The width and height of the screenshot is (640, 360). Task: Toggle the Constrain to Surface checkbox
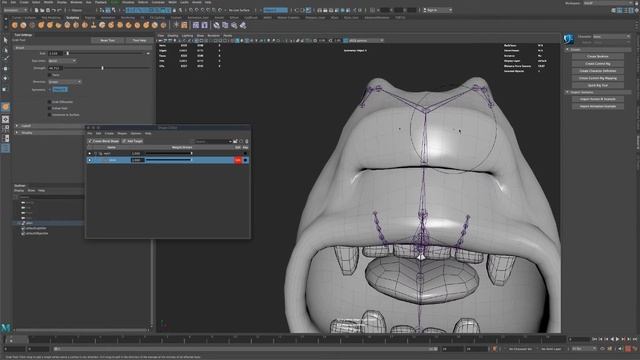coord(49,115)
